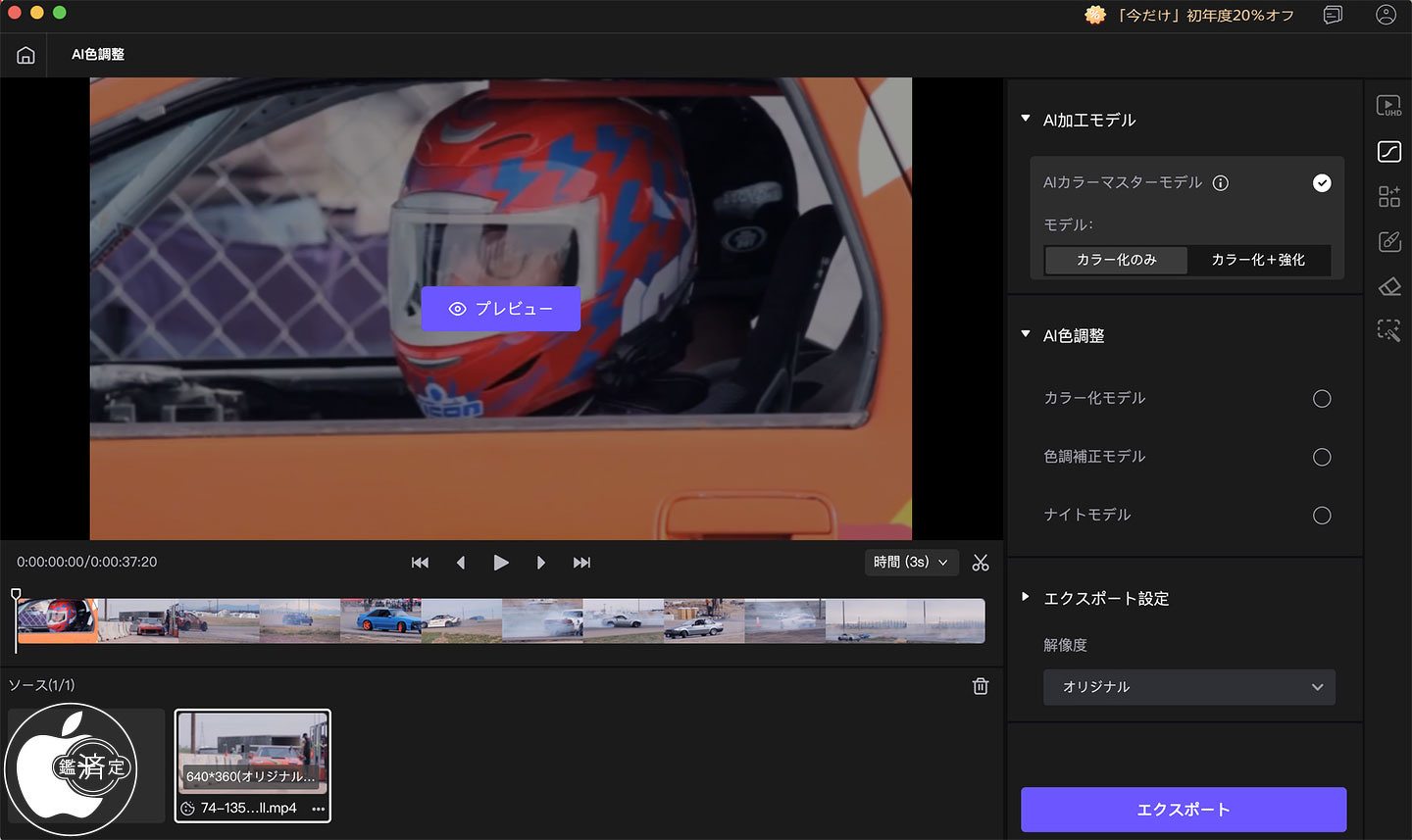Click the プレビュー button on the video
Image resolution: width=1412 pixels, height=840 pixels.
500,309
